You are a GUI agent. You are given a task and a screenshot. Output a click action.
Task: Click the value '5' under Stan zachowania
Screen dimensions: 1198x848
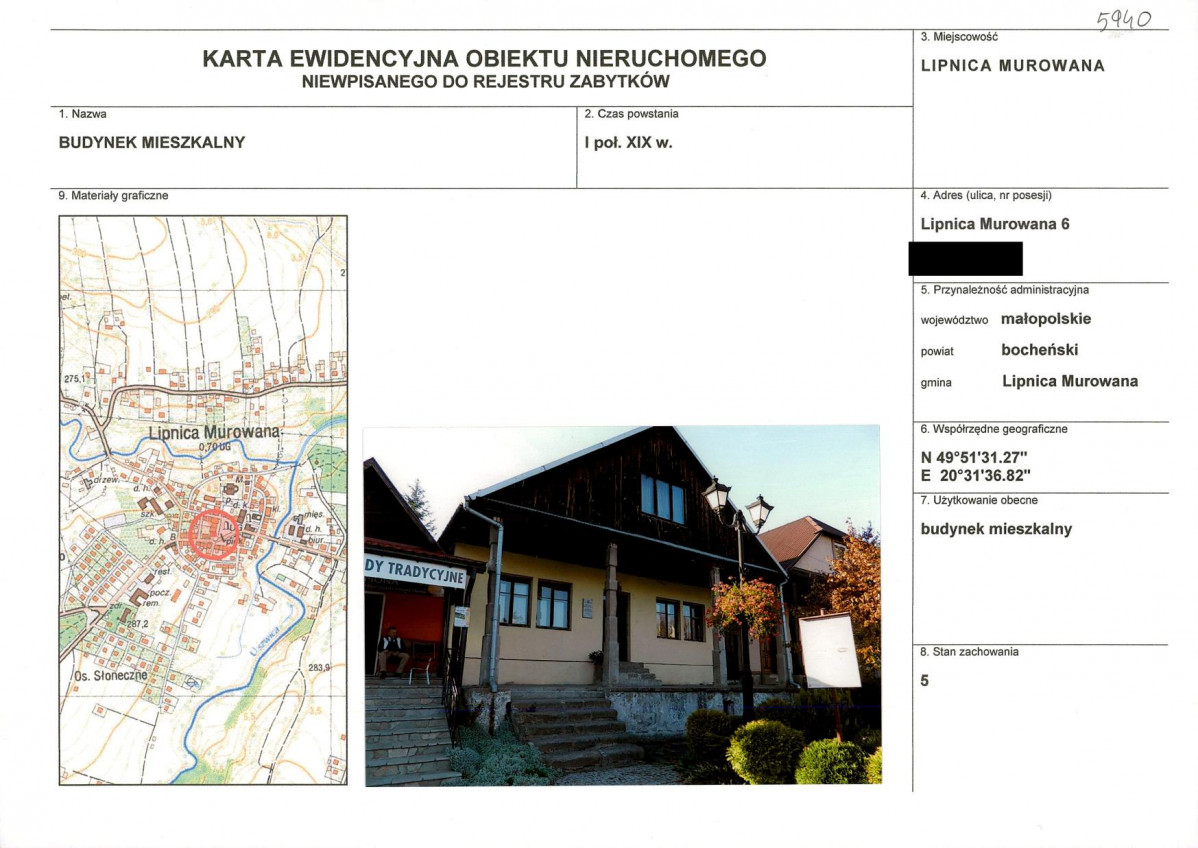924,681
